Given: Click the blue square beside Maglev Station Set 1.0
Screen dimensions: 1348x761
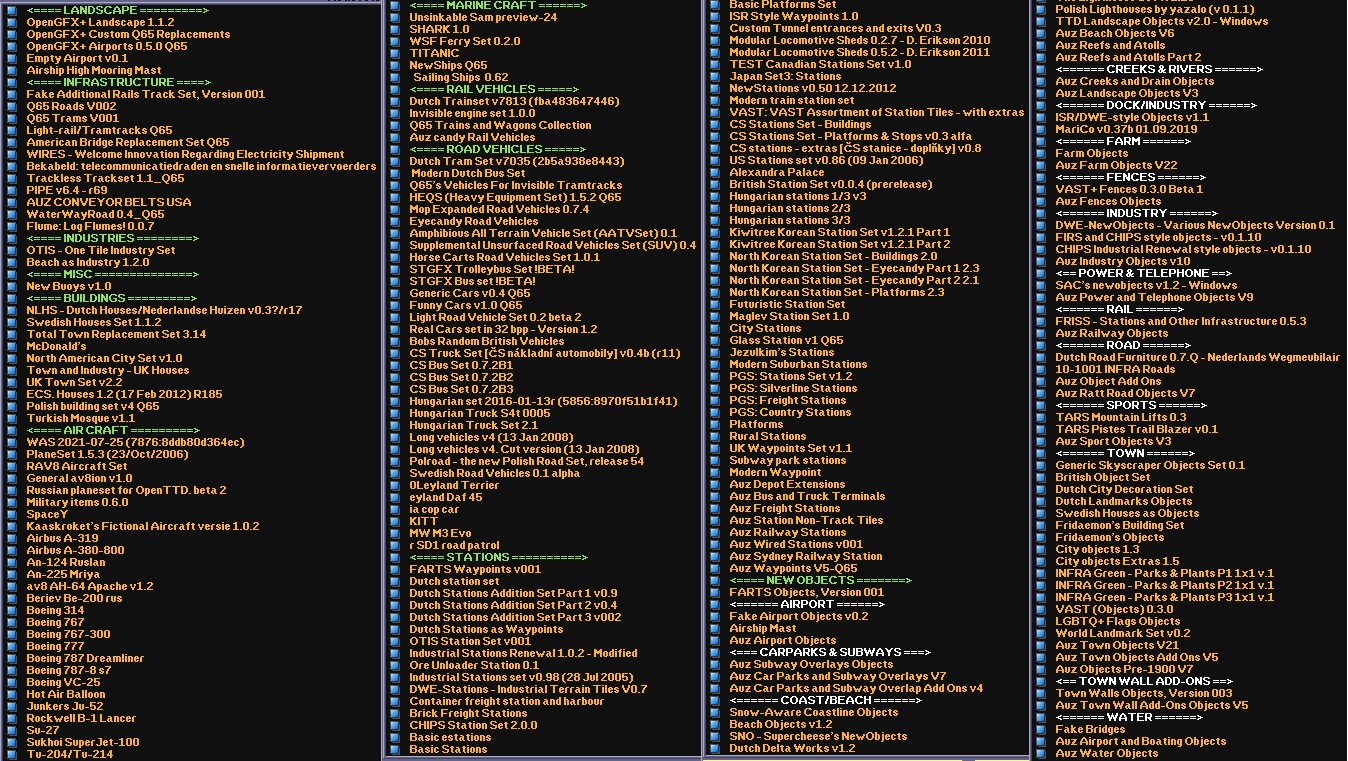Looking at the screenshot, I should click(715, 316).
